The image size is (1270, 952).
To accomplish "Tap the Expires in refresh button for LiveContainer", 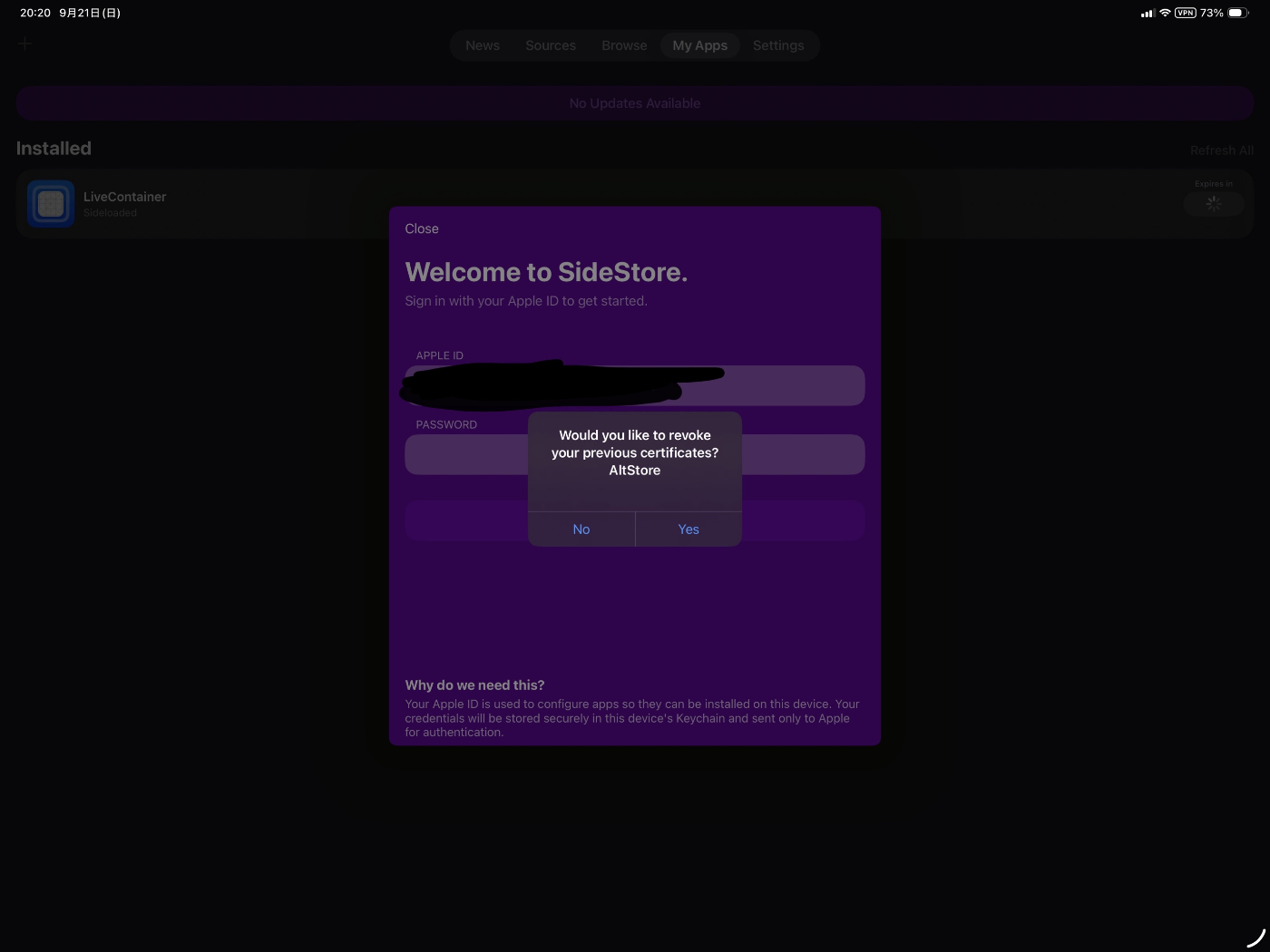I will pyautogui.click(x=1214, y=204).
